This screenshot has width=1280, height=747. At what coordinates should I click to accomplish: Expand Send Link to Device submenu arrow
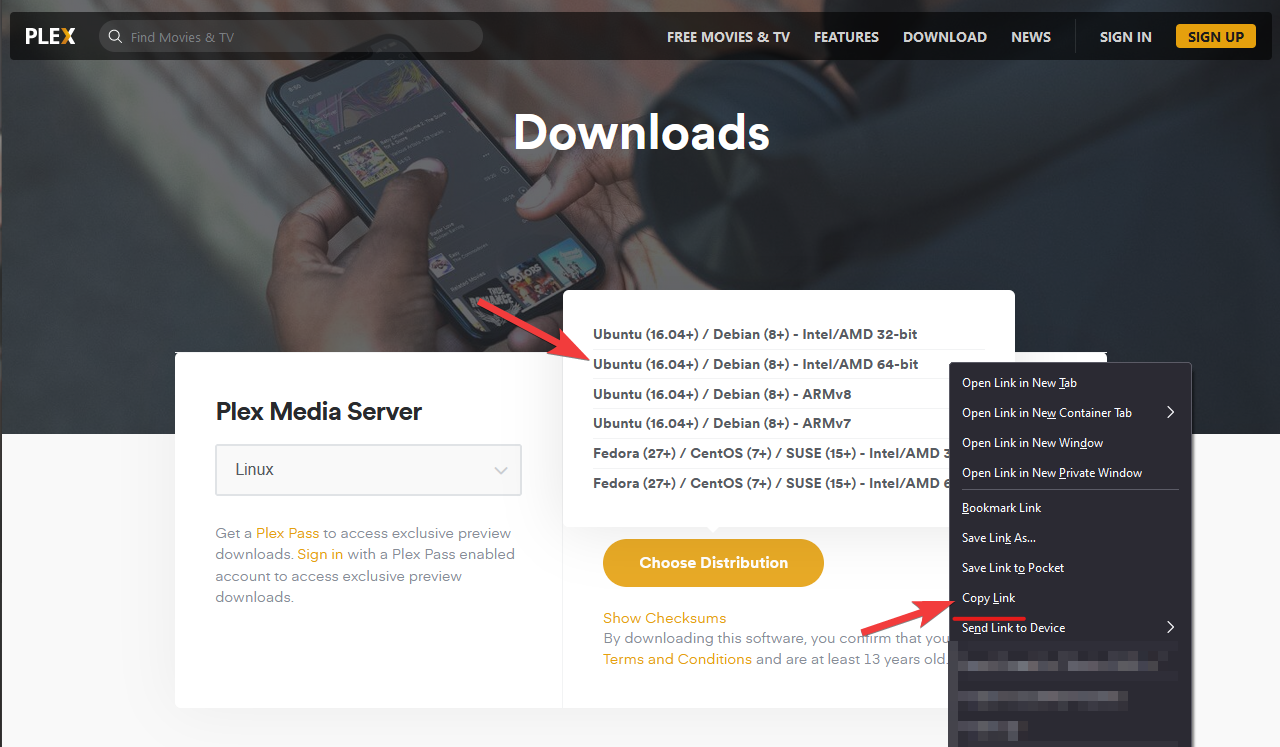tap(1170, 628)
